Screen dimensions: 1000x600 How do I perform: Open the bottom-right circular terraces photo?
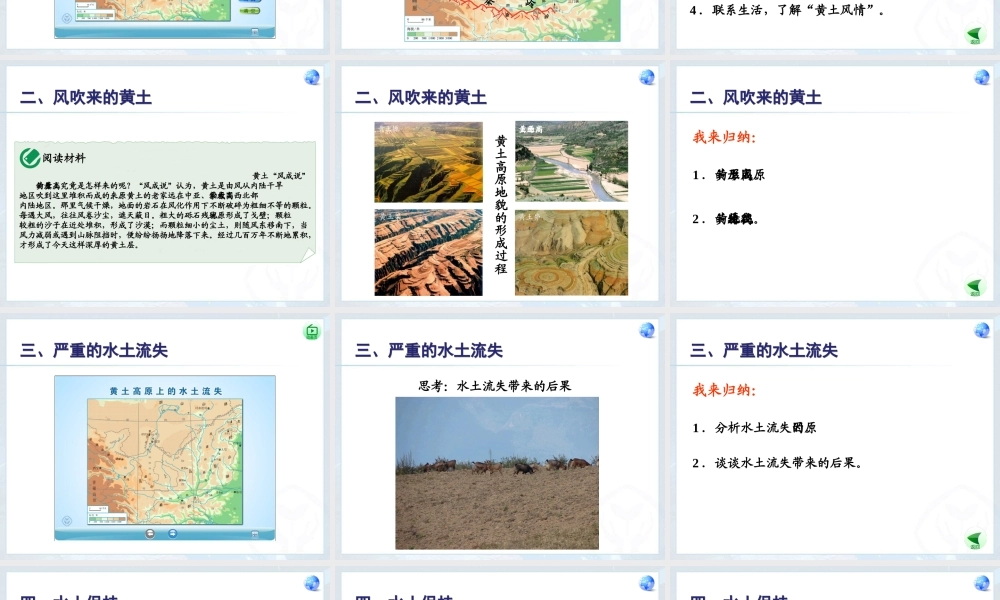[x=571, y=252]
